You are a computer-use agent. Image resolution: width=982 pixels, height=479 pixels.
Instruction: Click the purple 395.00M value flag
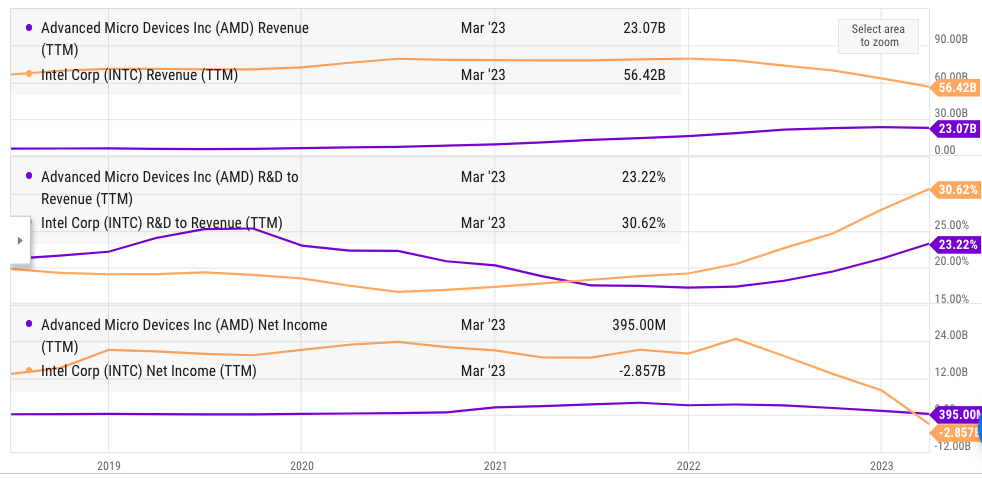[x=956, y=415]
